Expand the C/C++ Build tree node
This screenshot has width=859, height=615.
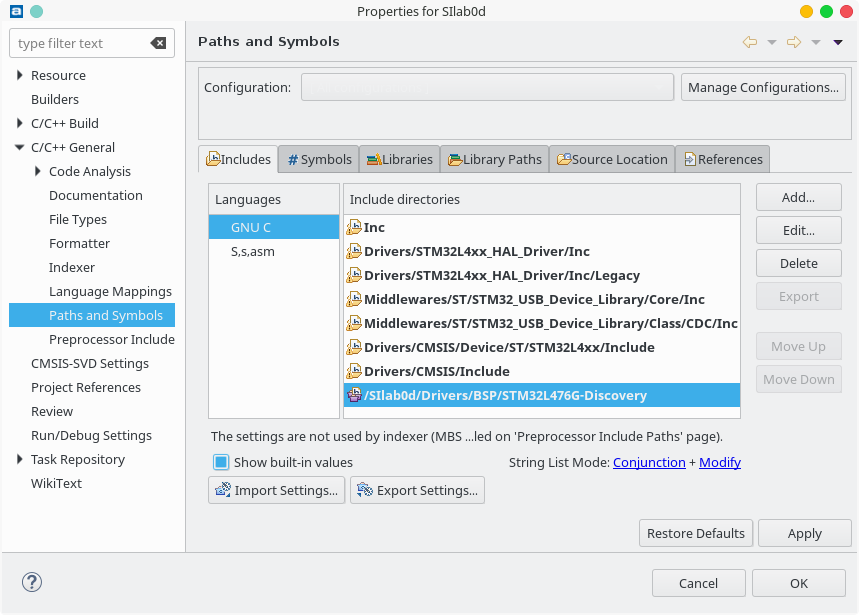(19, 124)
